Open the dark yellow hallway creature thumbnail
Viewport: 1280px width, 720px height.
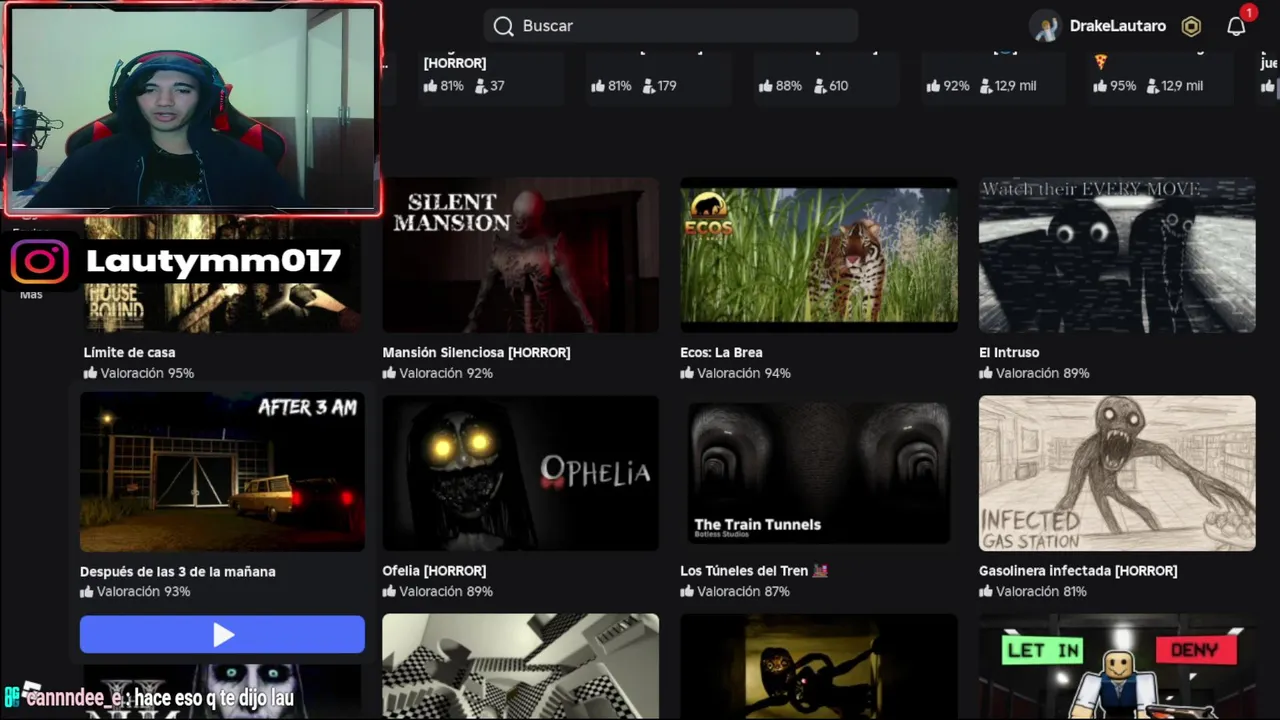point(818,666)
